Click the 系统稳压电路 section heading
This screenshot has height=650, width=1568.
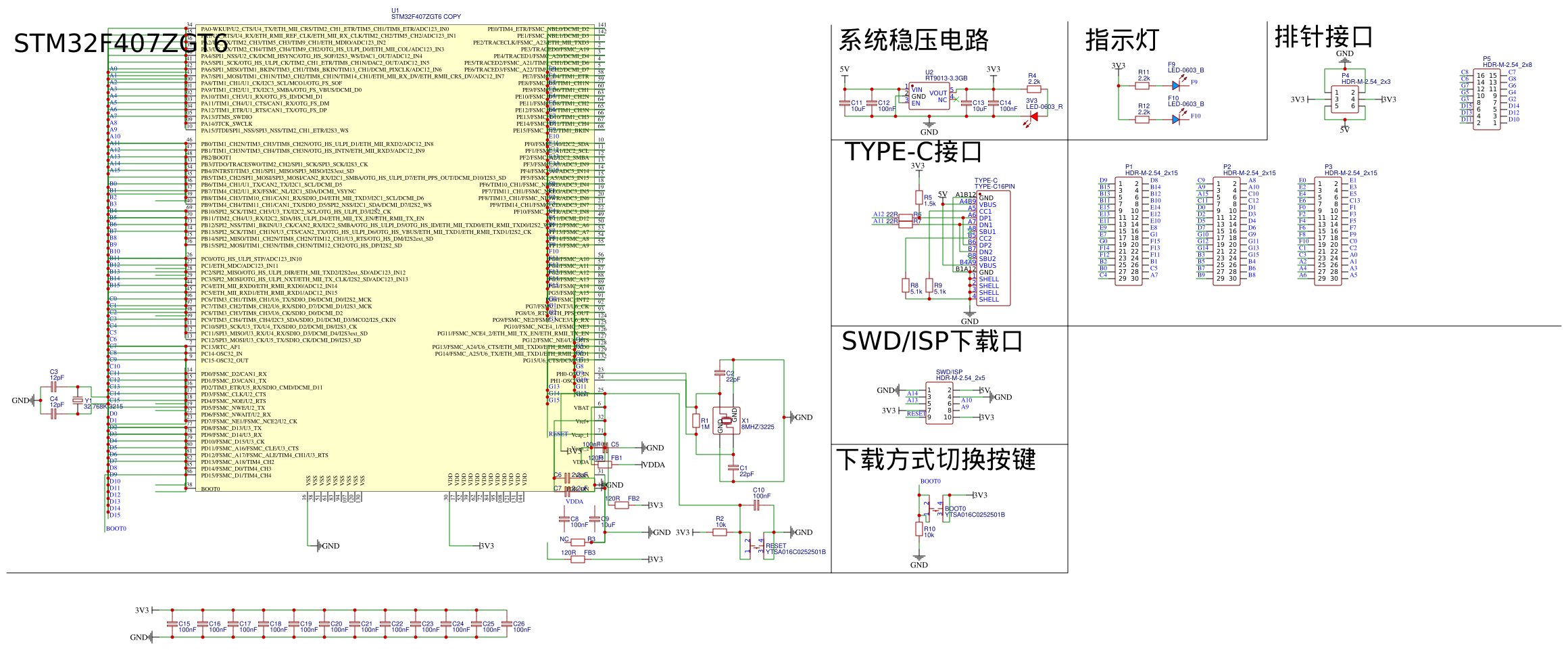914,40
